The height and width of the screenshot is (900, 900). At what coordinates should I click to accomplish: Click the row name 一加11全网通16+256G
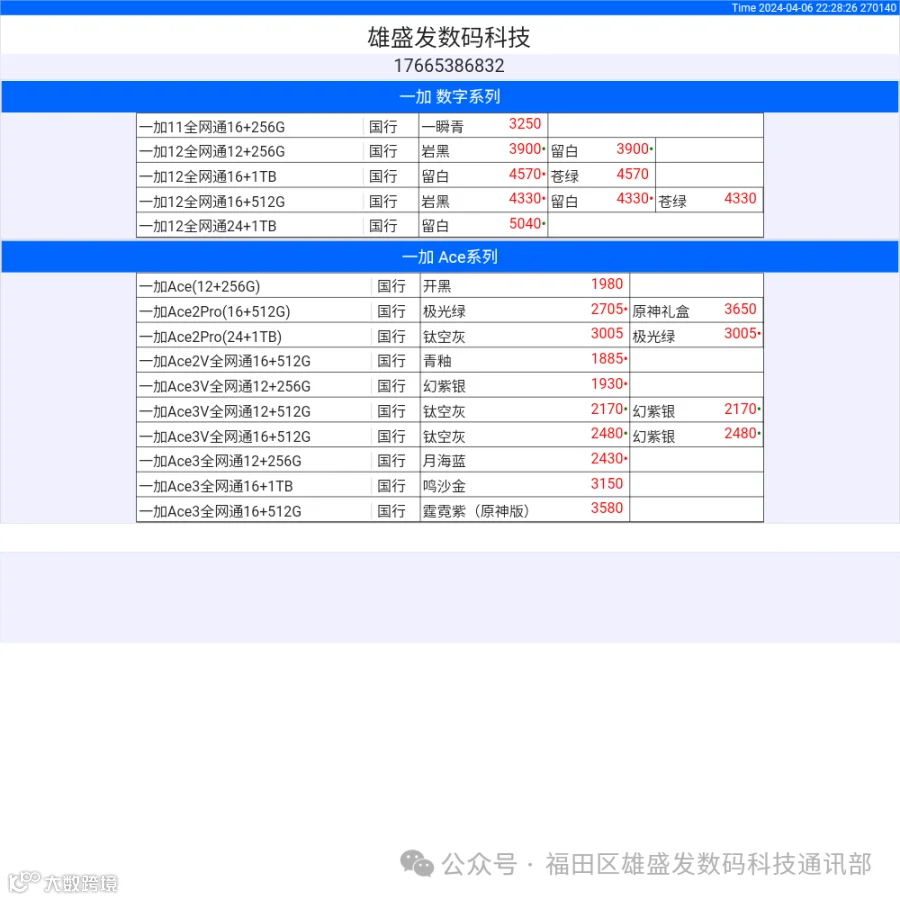point(212,127)
